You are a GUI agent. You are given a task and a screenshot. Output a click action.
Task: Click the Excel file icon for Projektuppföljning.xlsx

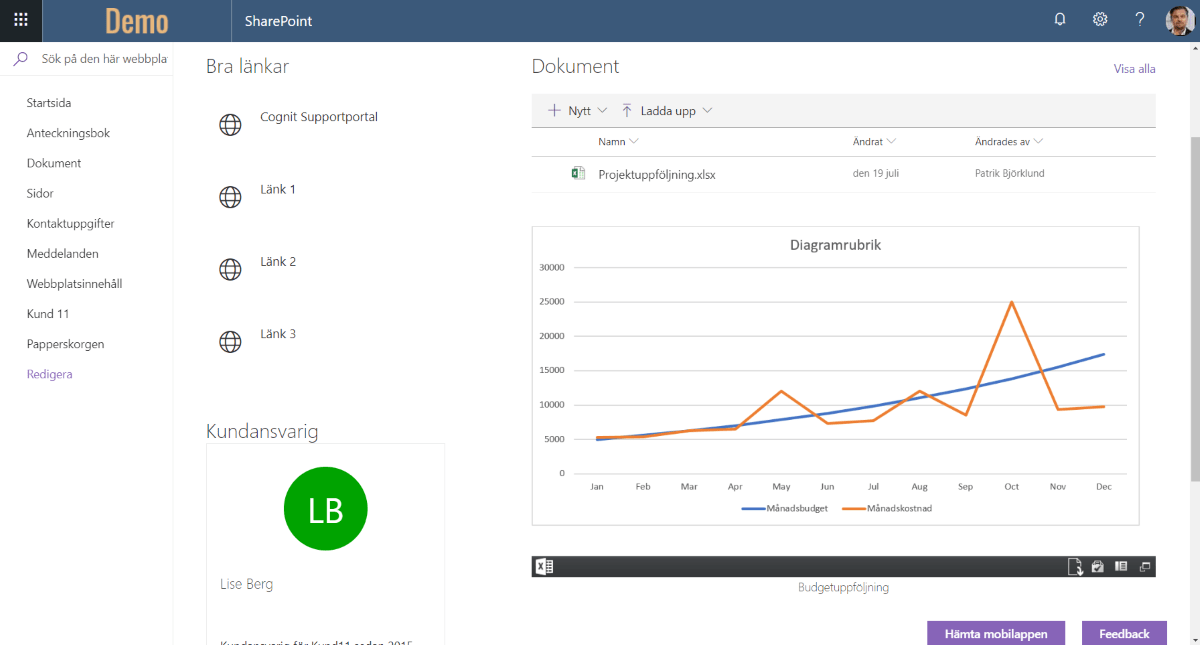pyautogui.click(x=578, y=173)
